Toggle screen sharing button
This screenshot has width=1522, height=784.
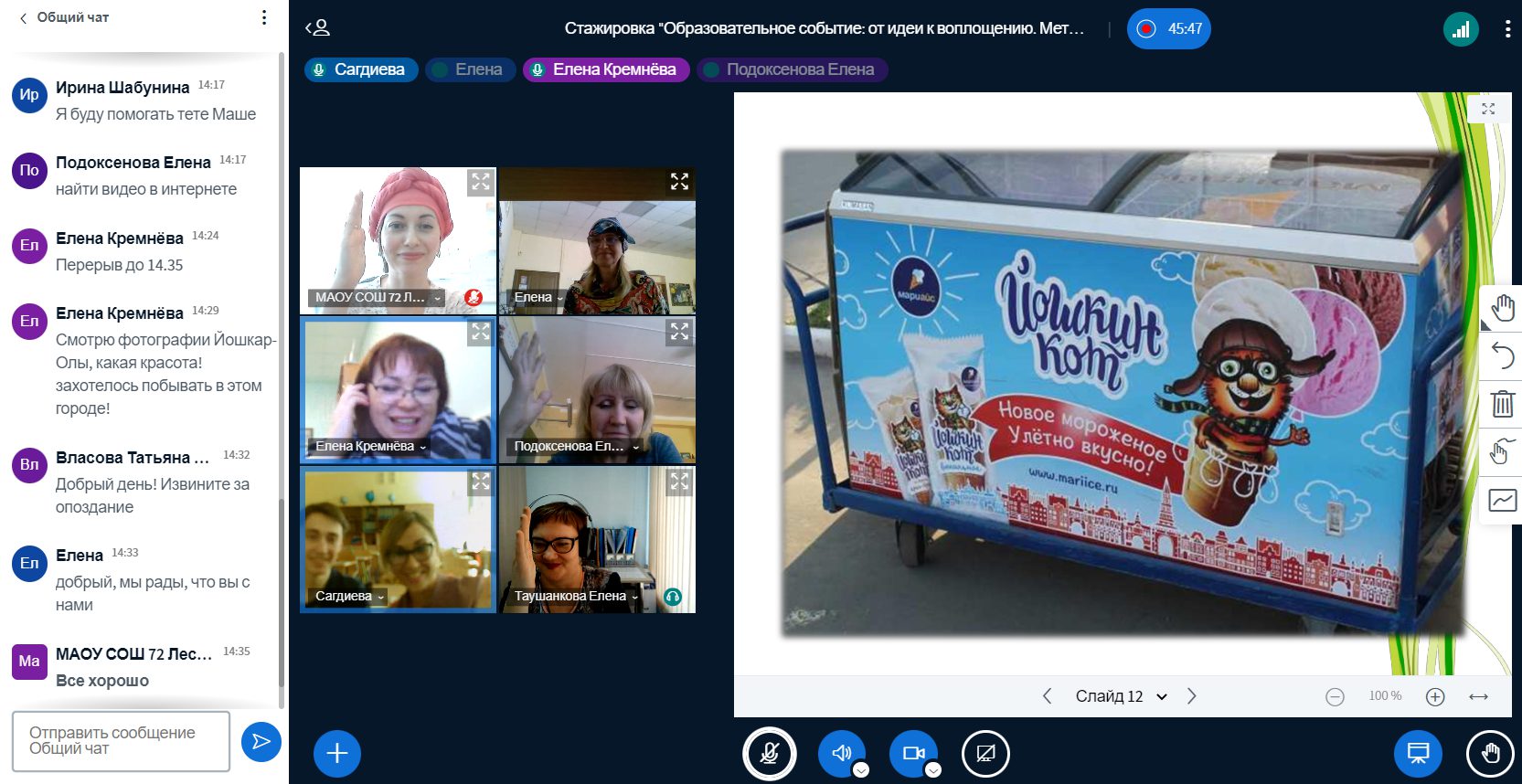point(985,754)
